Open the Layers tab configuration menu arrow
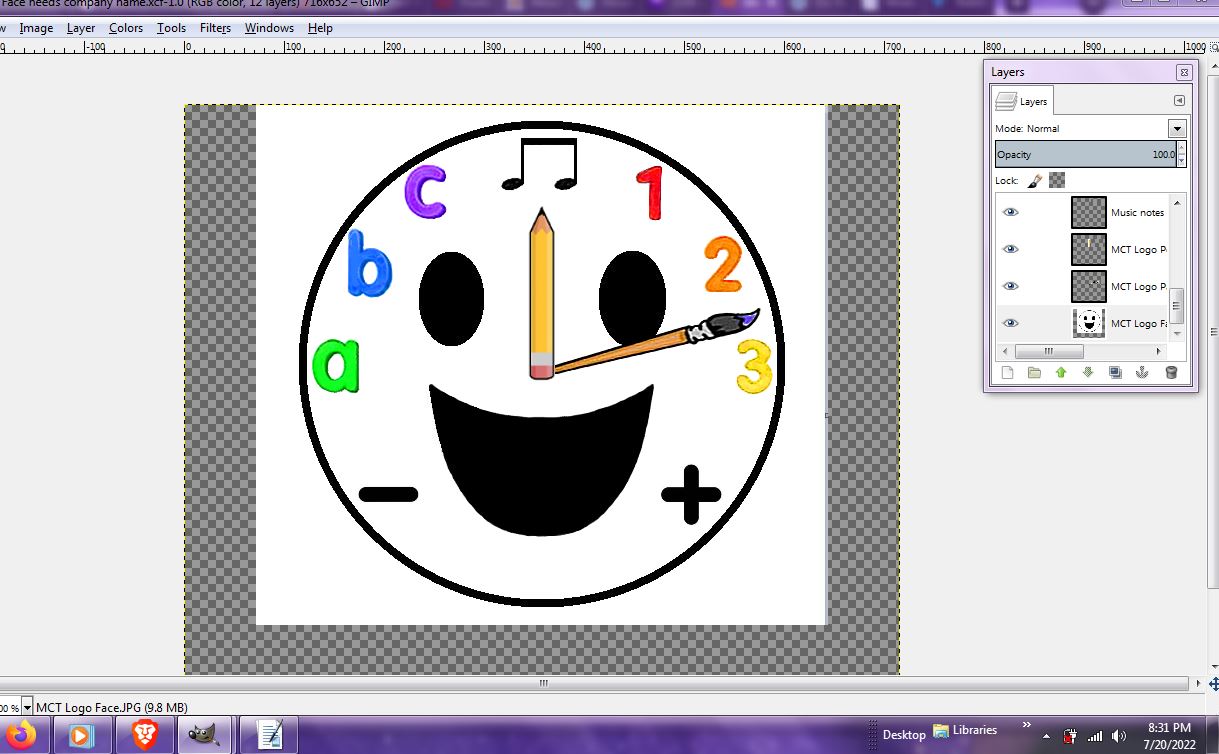This screenshot has width=1219, height=754. tap(1179, 101)
